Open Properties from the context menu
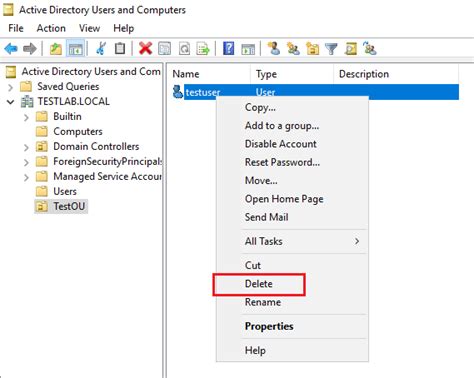 click(x=269, y=326)
